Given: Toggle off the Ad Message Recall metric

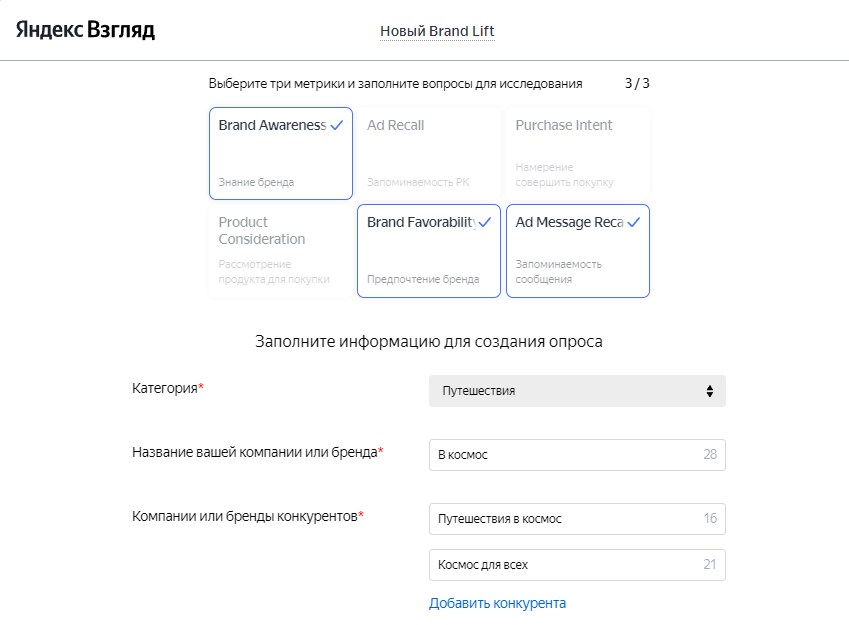Looking at the screenshot, I should coord(577,251).
